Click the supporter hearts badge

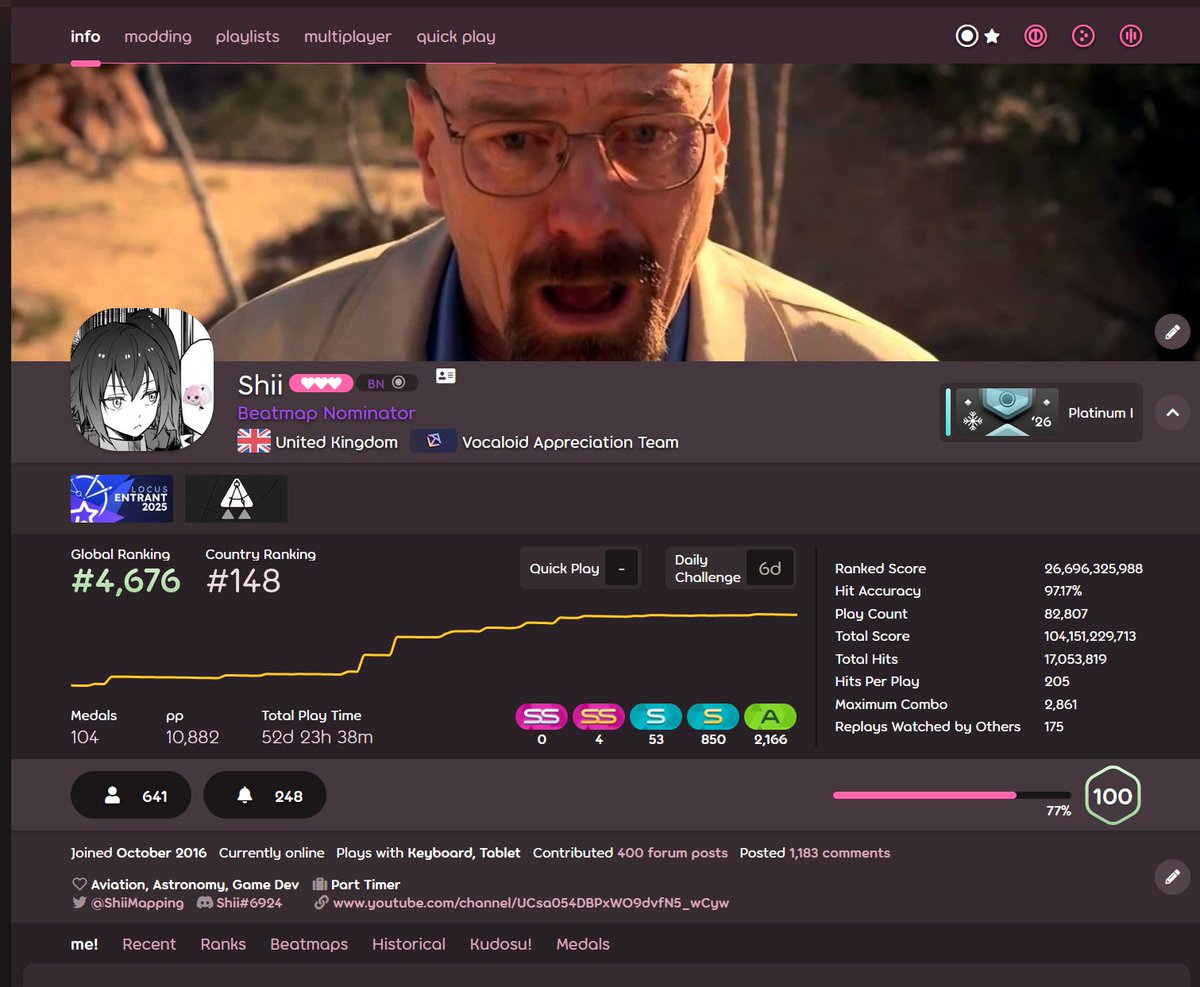[x=321, y=383]
